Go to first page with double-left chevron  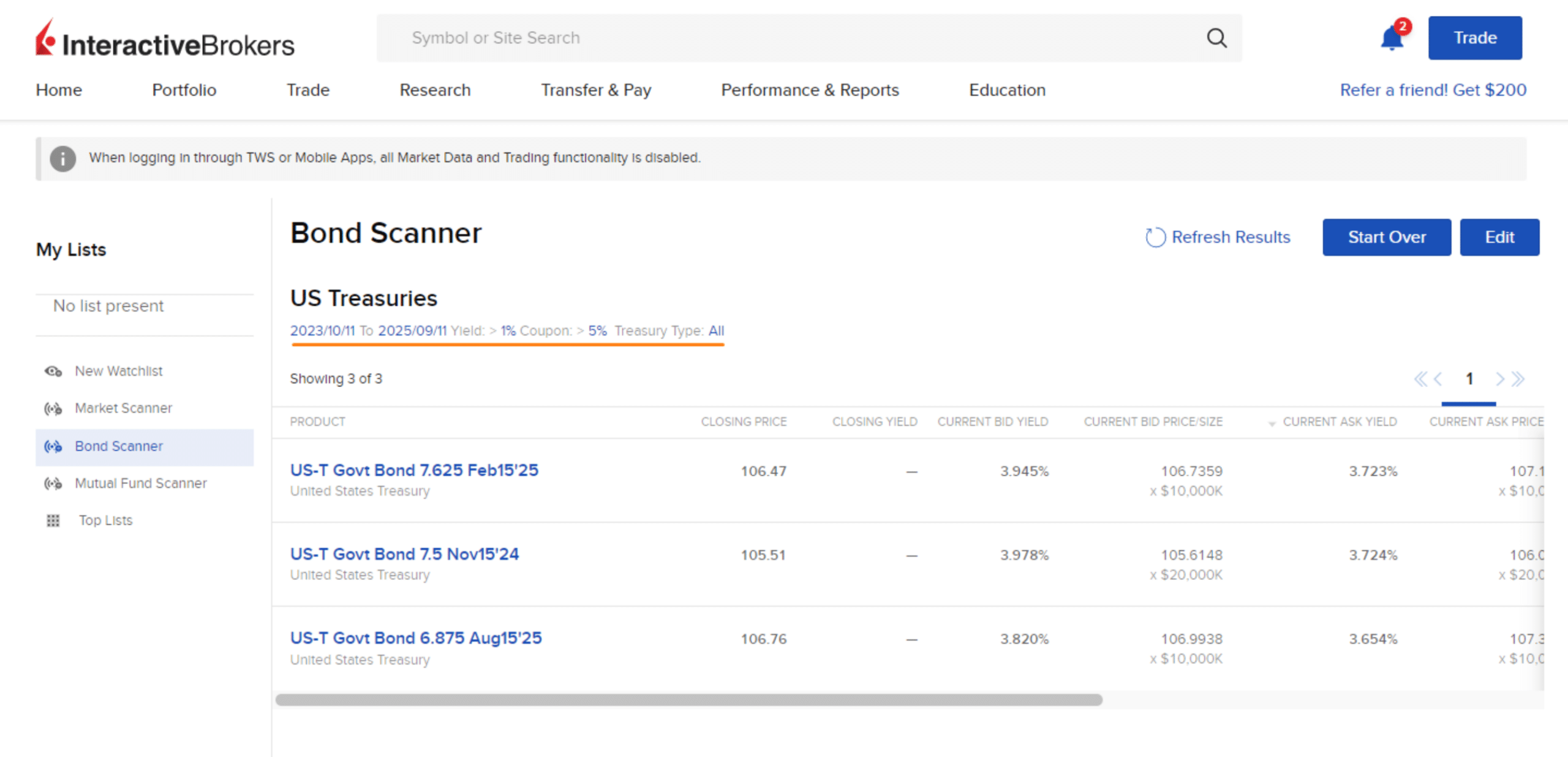click(x=1420, y=379)
